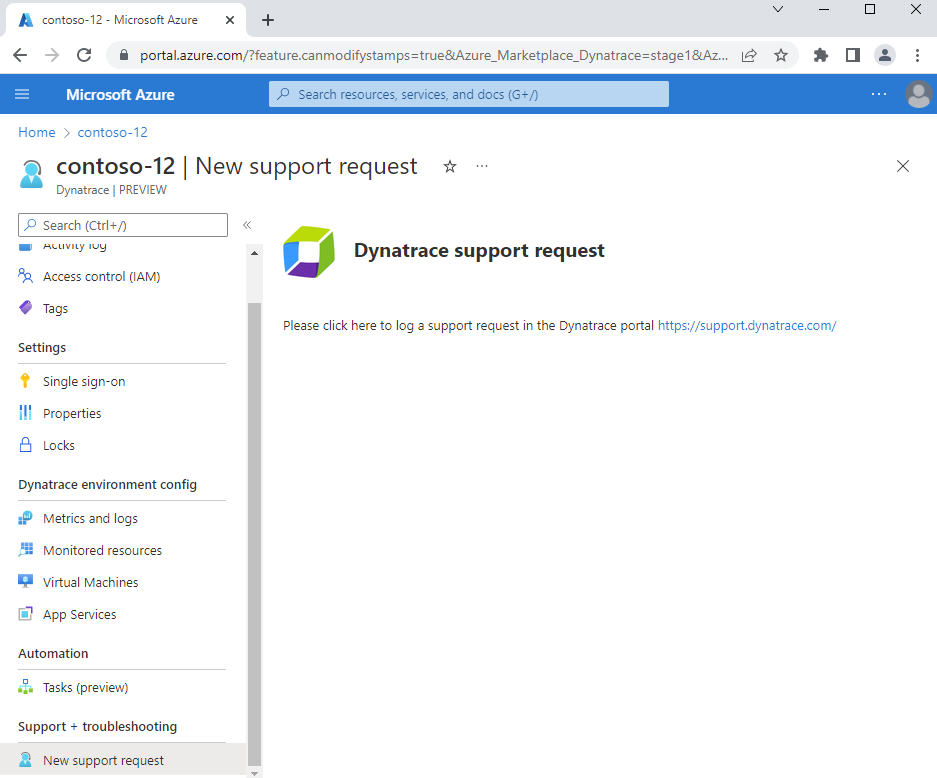
Task: Close the New support request blade
Action: [x=902, y=166]
